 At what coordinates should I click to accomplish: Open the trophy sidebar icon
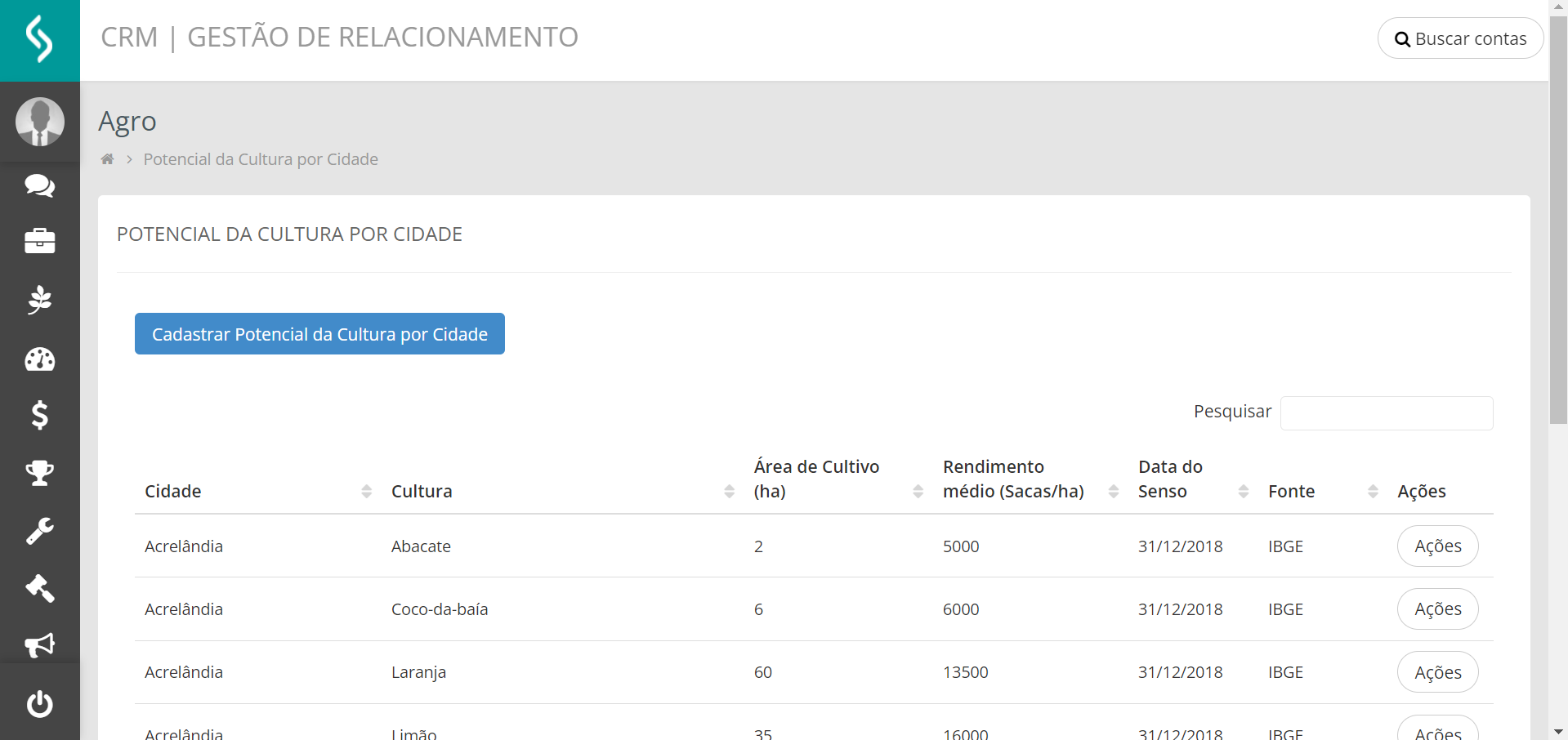(x=40, y=473)
